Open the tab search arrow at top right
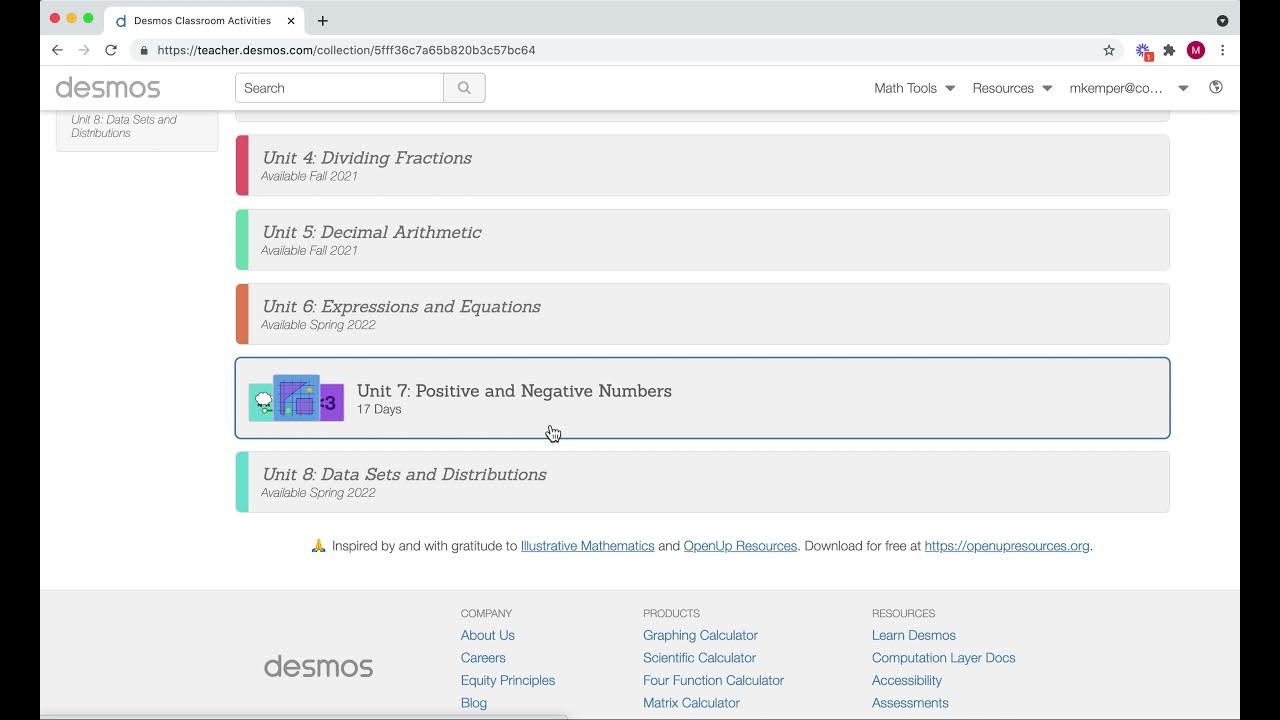The height and width of the screenshot is (720, 1280). [x=1222, y=20]
